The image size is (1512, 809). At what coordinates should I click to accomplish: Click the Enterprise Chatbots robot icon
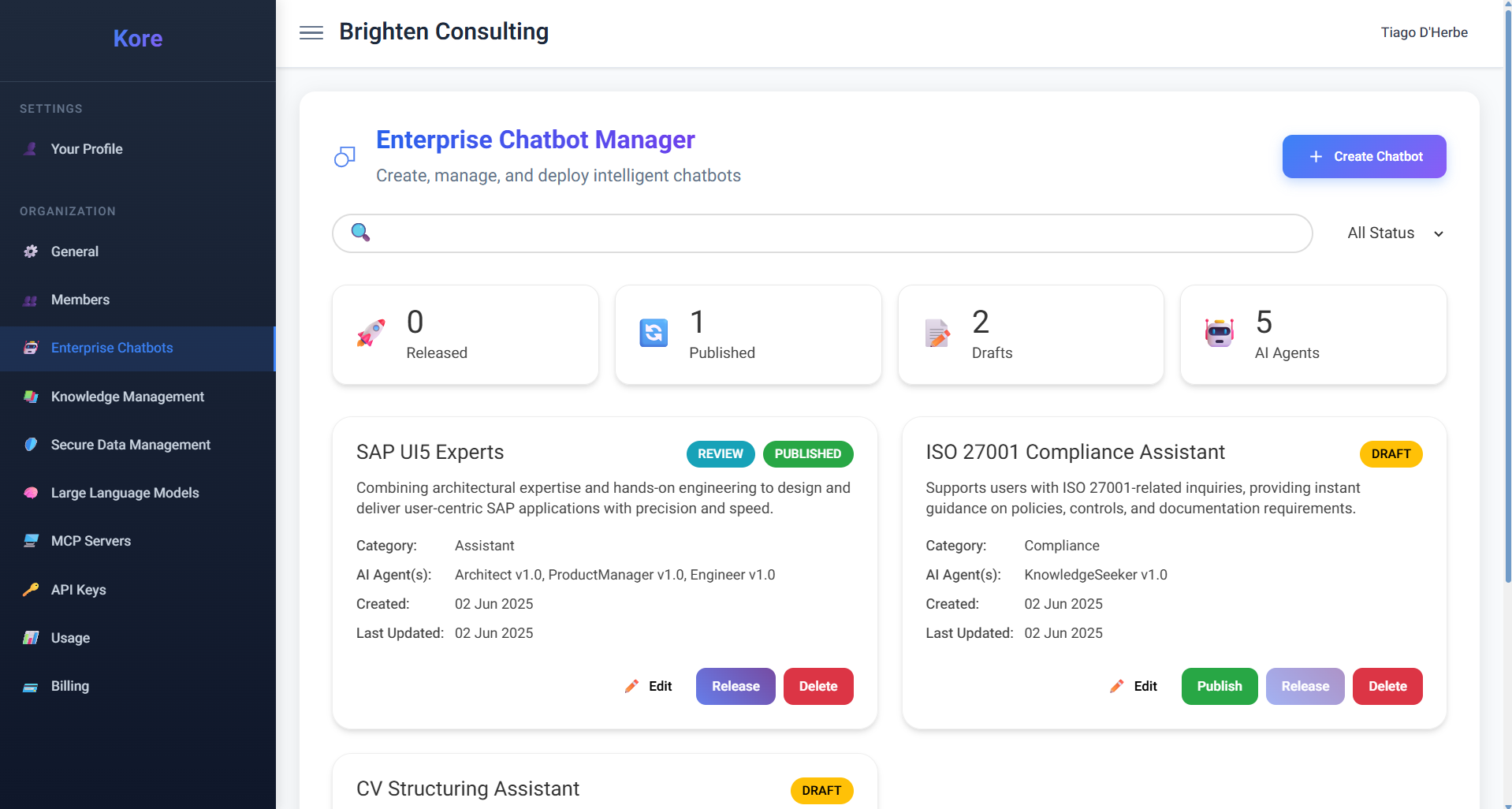(31, 348)
